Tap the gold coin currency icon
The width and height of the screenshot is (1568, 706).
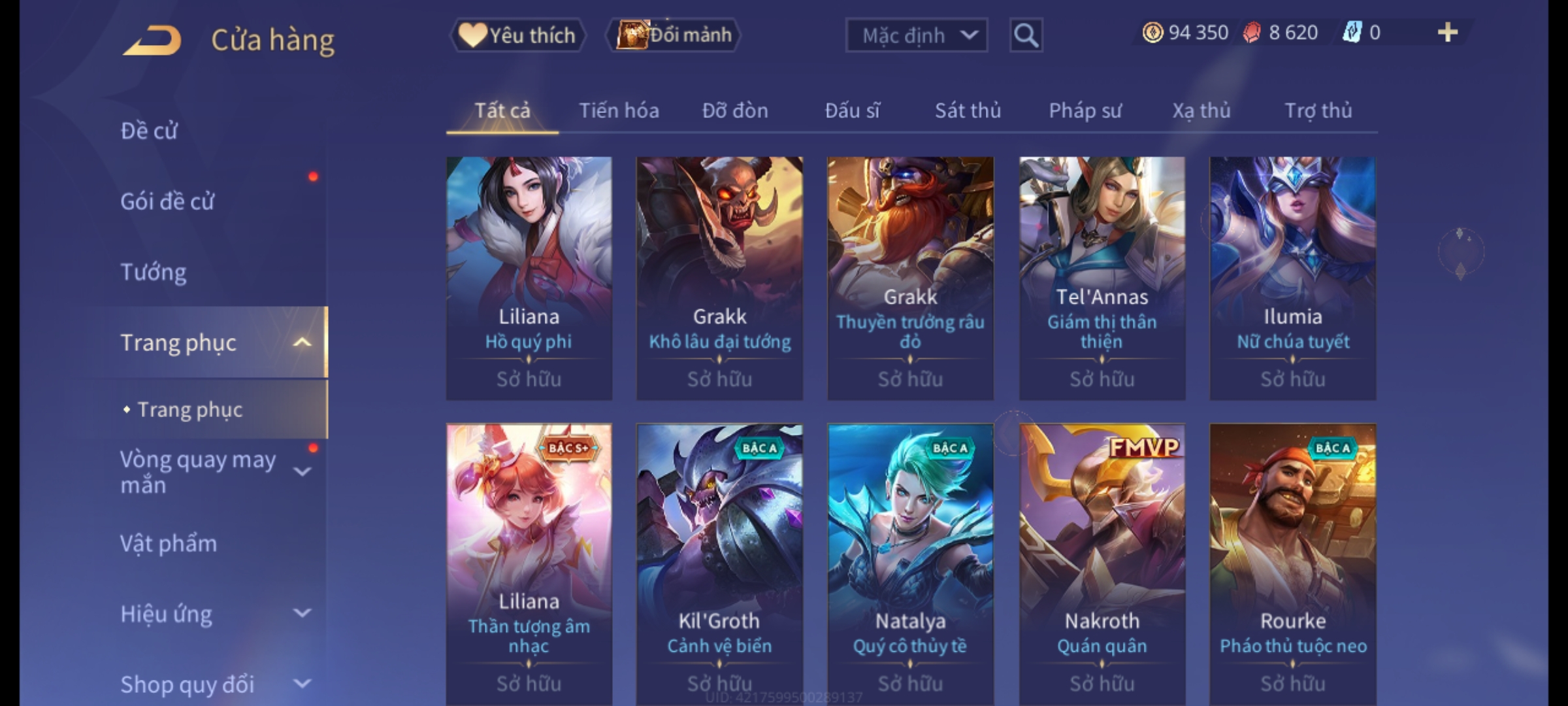pos(1152,32)
